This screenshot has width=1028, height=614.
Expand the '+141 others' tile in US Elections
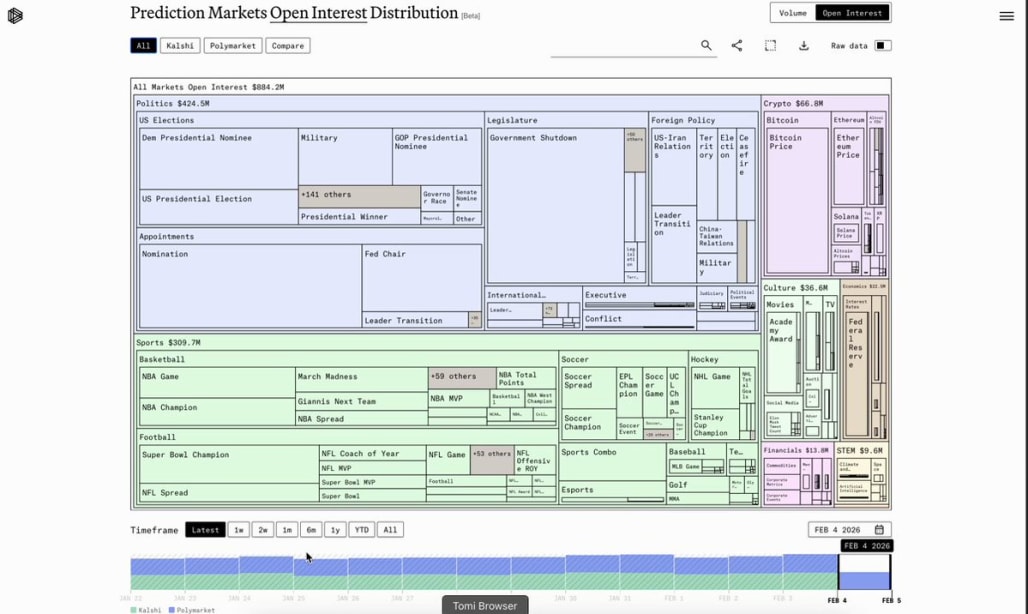[x=360, y=196]
